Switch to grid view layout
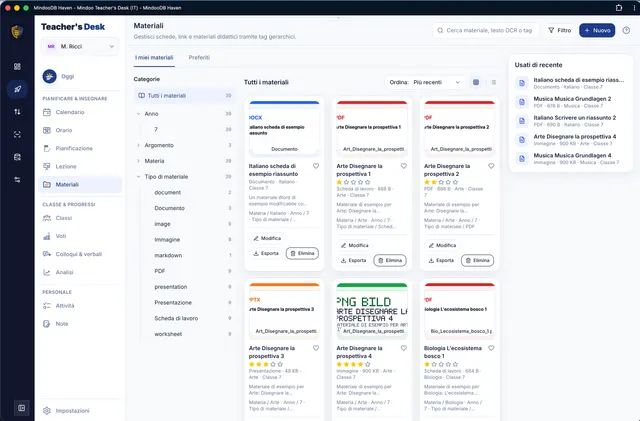The height and width of the screenshot is (421, 640). 476,82
